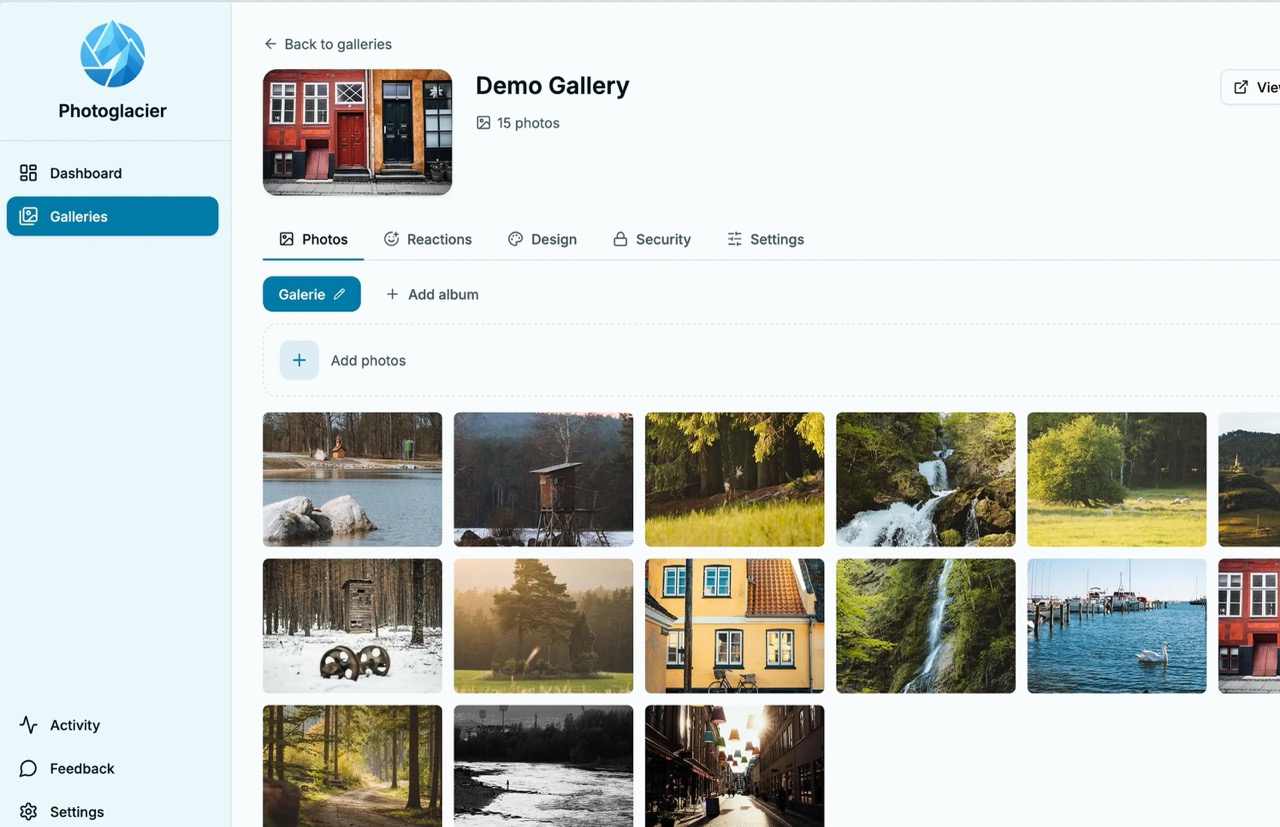Viewport: 1280px width, 827px height.
Task: Open the Settings gear icon in sidebar
Action: pyautogui.click(x=25, y=811)
